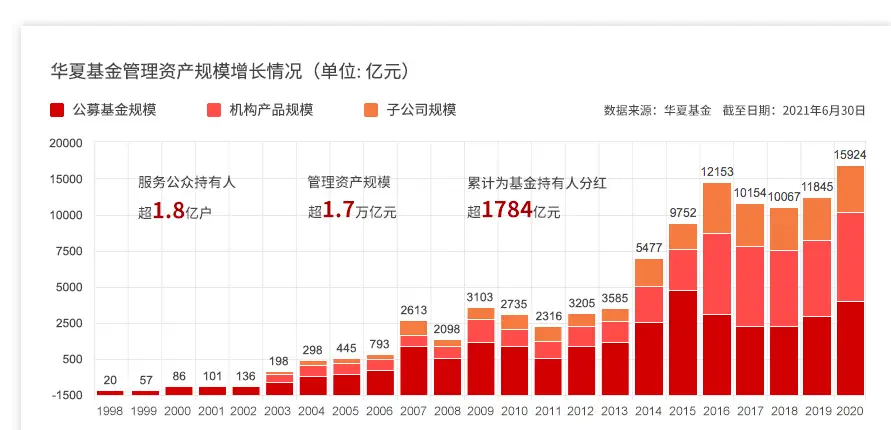Click the 机构产品规模 legend color swatch

pyautogui.click(x=214, y=110)
